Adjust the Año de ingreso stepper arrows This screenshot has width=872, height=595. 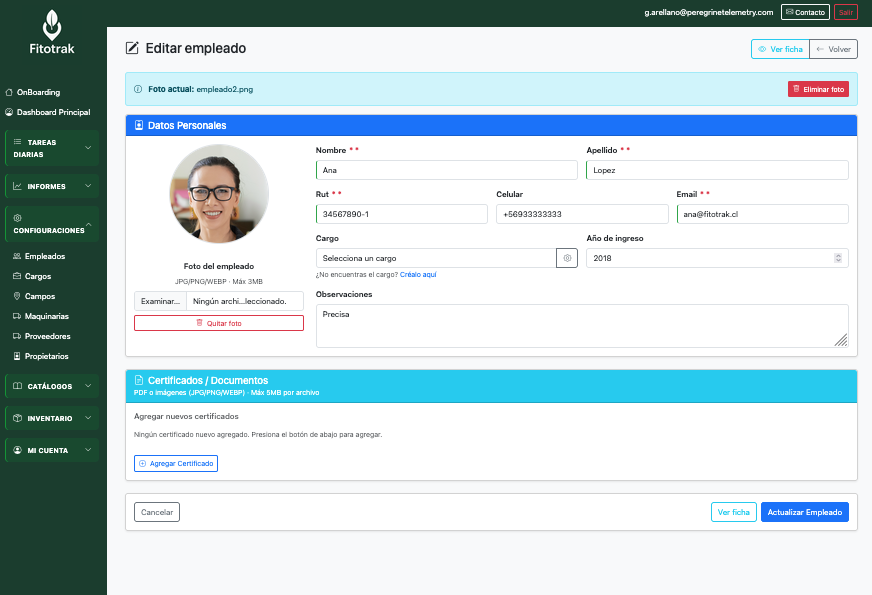click(838, 258)
